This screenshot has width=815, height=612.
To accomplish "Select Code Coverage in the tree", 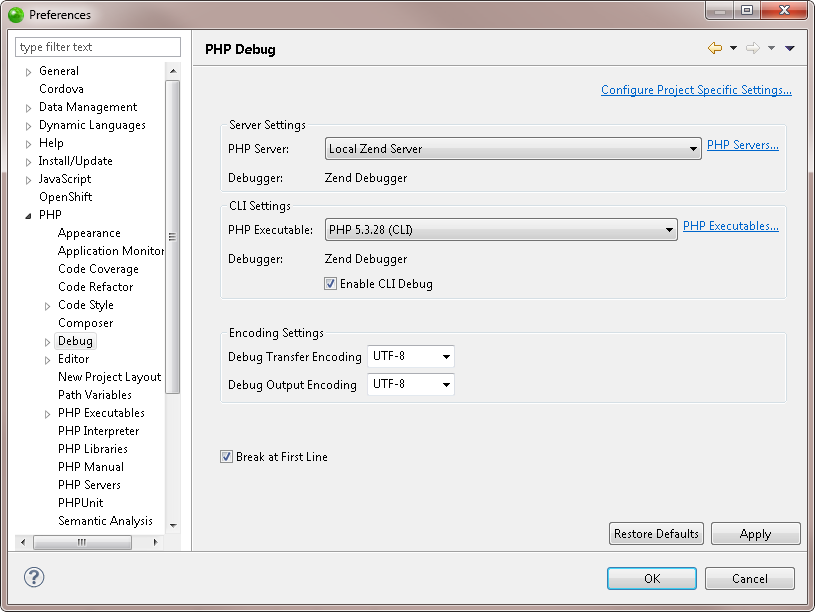I will click(x=98, y=268).
